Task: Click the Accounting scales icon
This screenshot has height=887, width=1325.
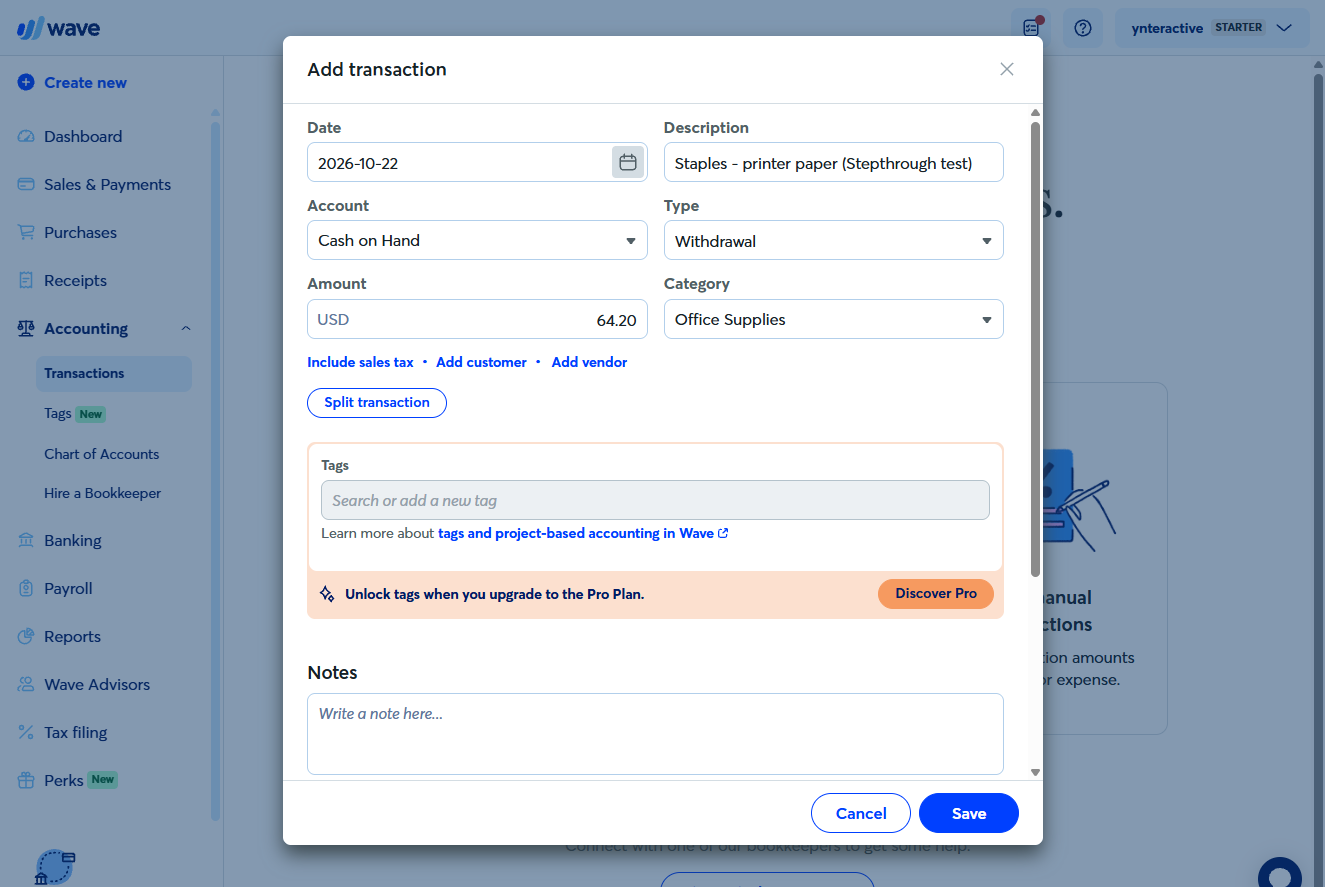Action: 26,329
